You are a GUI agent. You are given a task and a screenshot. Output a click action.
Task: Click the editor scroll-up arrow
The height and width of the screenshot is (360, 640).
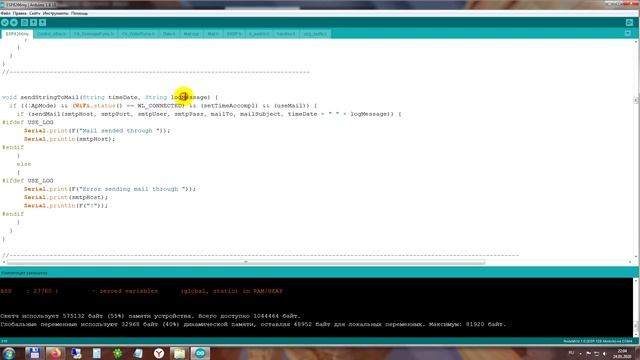click(x=636, y=42)
